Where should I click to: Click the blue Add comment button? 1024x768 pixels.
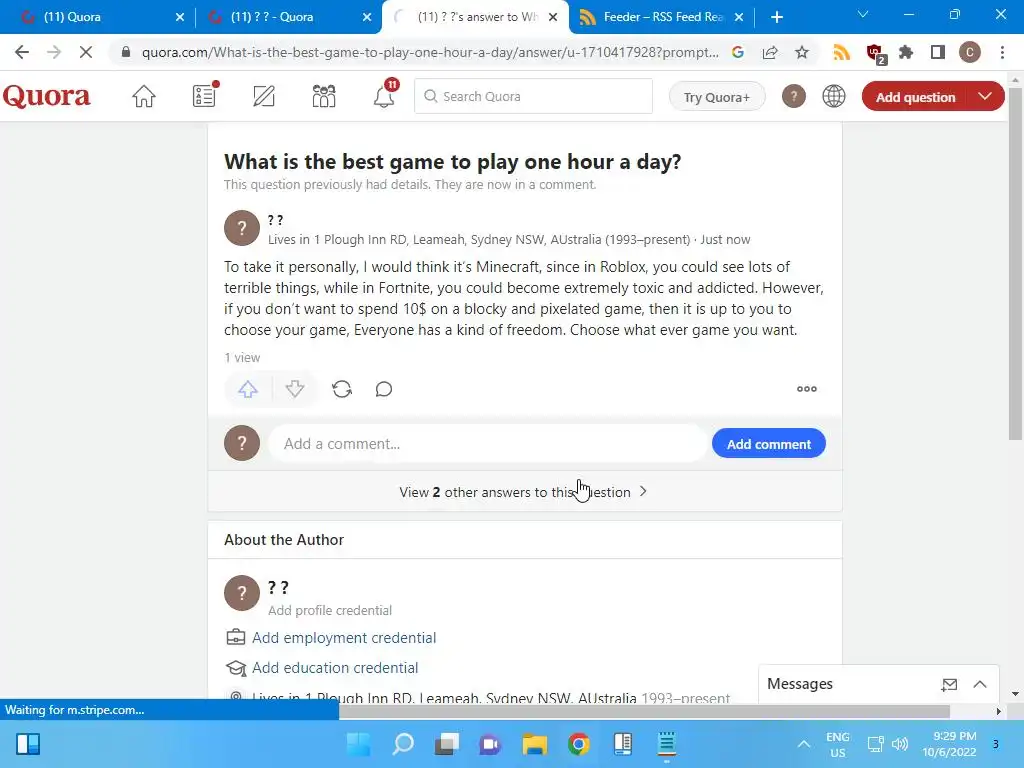(769, 444)
